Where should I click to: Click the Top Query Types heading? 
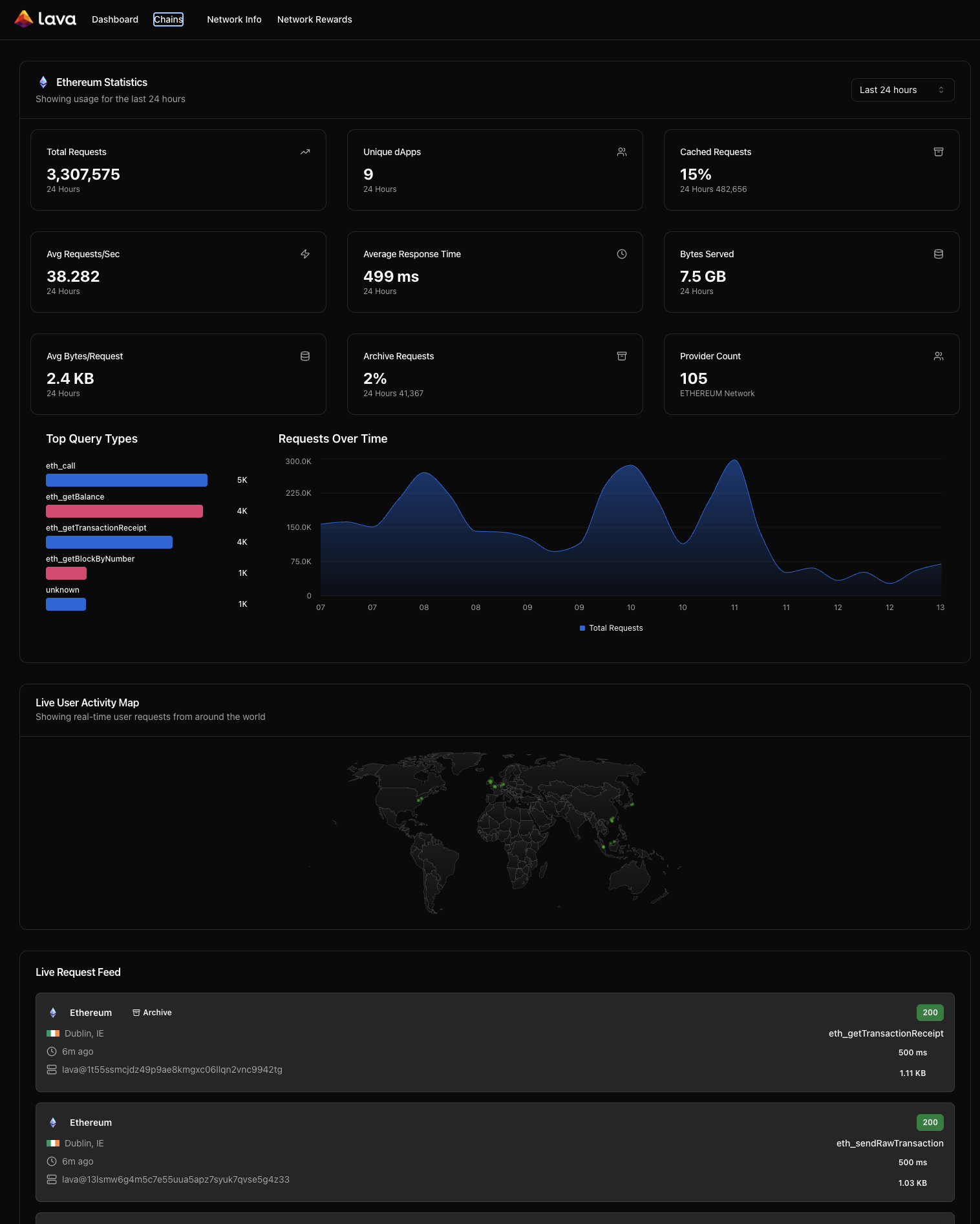(92, 439)
